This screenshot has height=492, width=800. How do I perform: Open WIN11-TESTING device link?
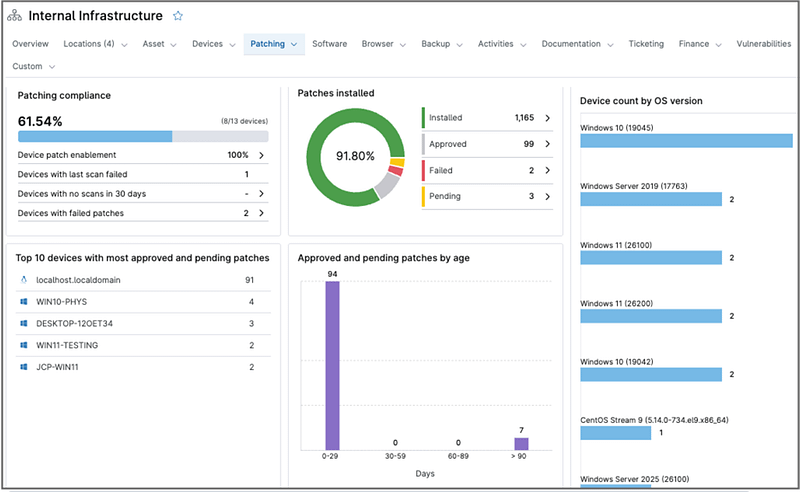point(67,345)
